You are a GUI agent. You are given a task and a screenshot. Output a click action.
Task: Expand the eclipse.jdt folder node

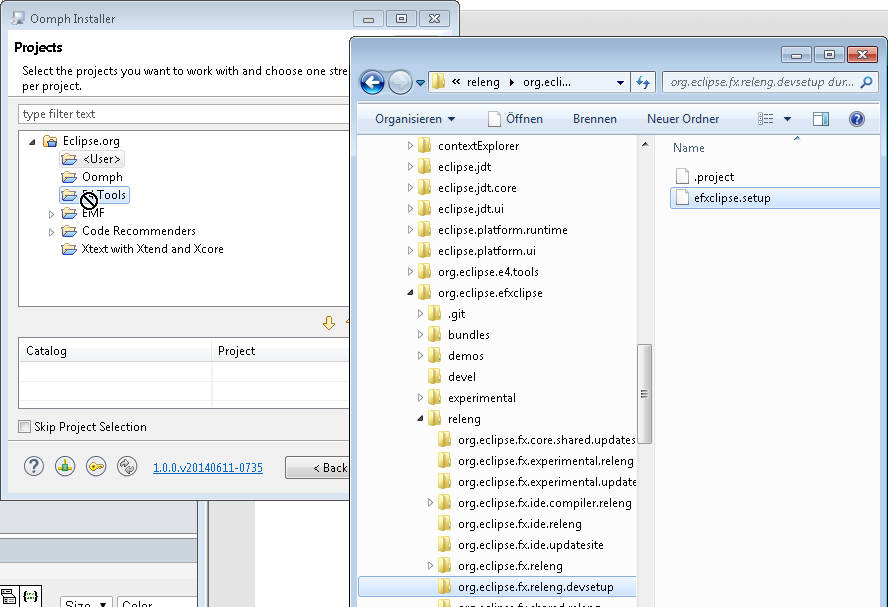[x=410, y=167]
